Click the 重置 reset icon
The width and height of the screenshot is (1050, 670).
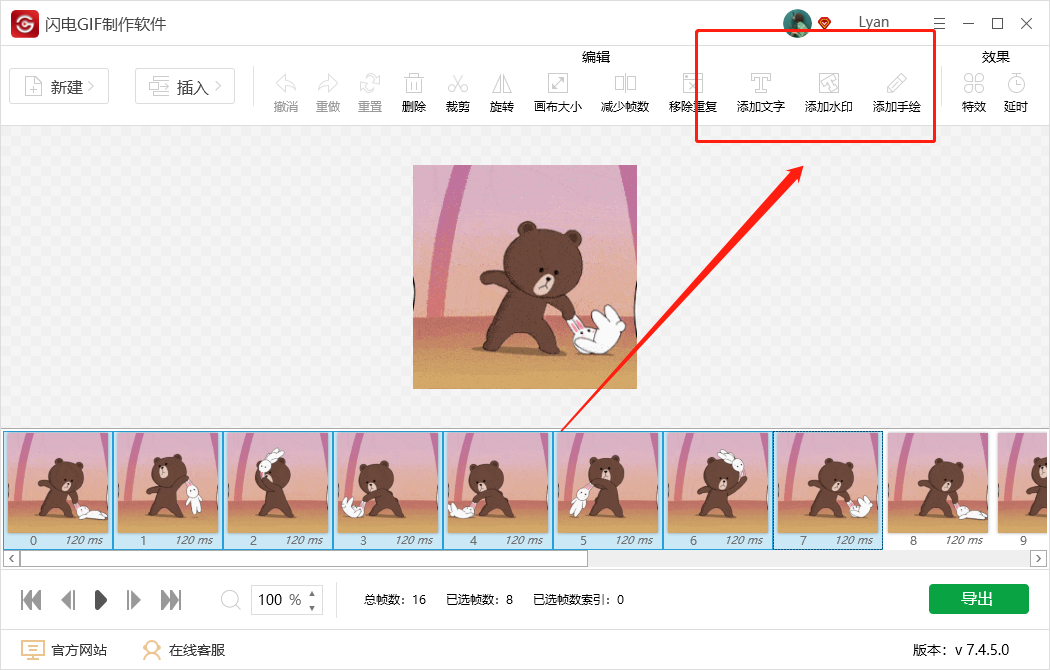[370, 84]
